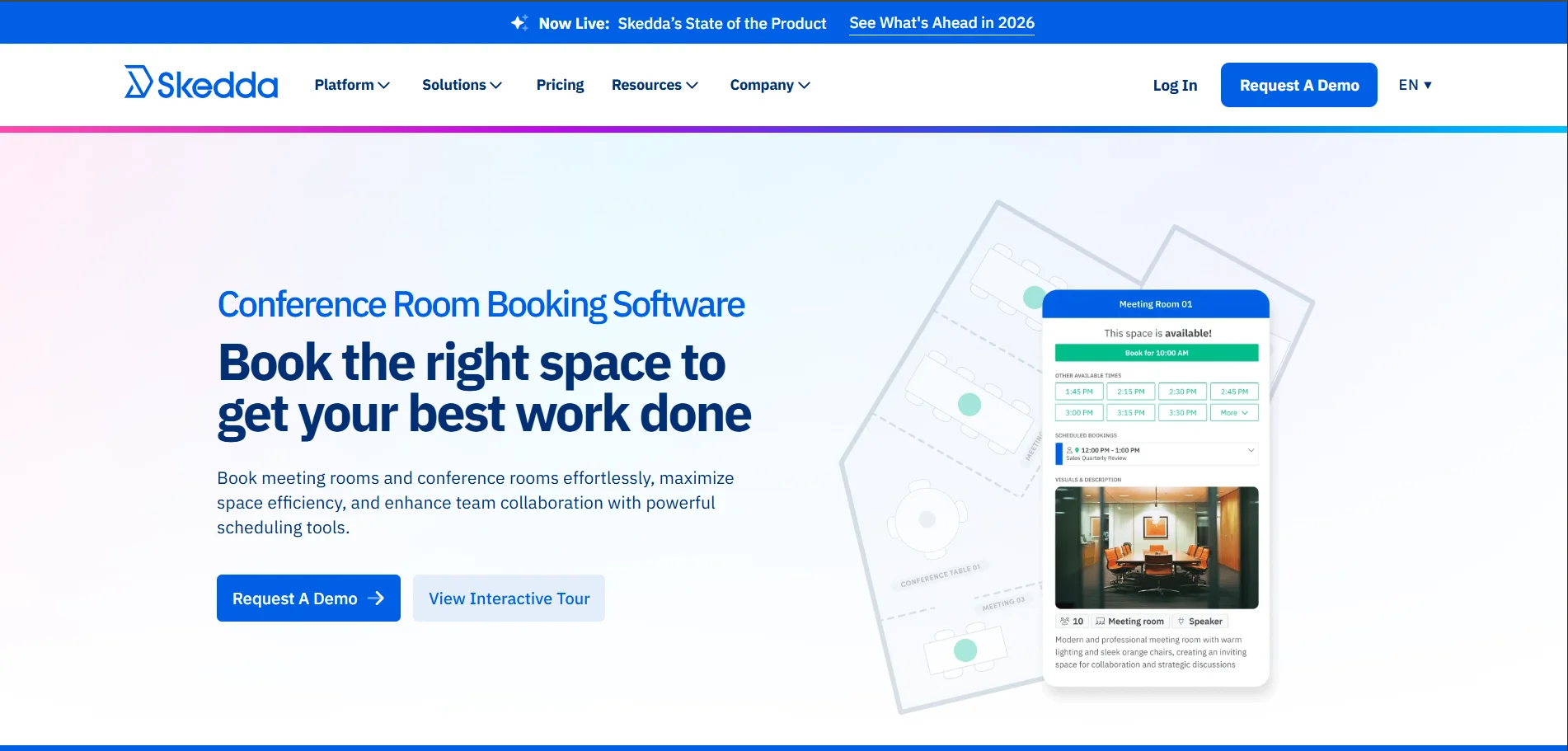Screen dimensions: 1568x751
Task: Click the capacity badge with people icon showing 10
Action: pyautogui.click(x=1065, y=621)
